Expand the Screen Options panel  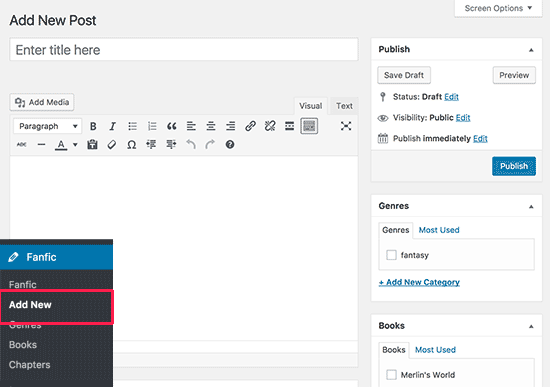click(x=498, y=8)
